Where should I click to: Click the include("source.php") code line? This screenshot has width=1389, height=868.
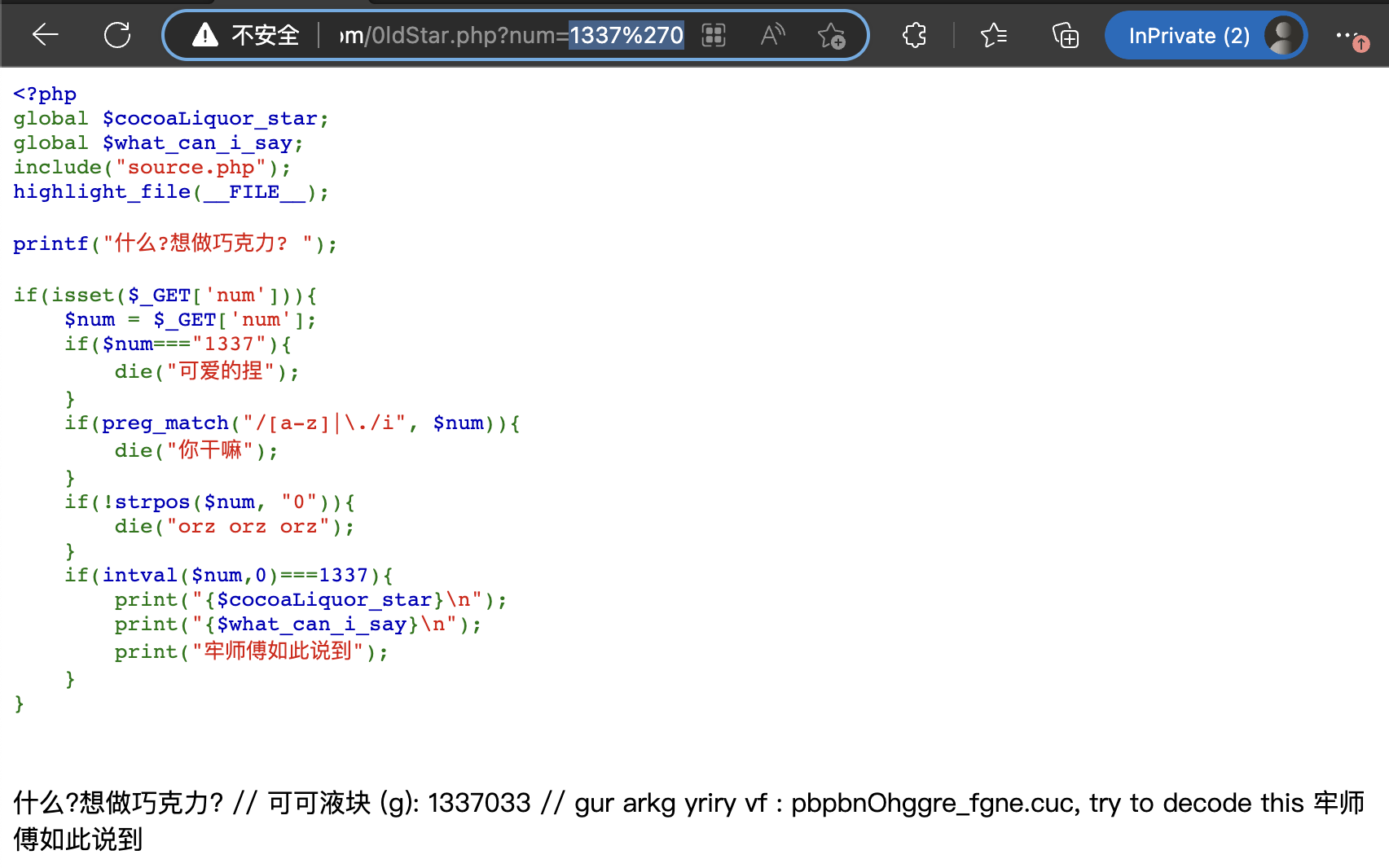click(152, 168)
